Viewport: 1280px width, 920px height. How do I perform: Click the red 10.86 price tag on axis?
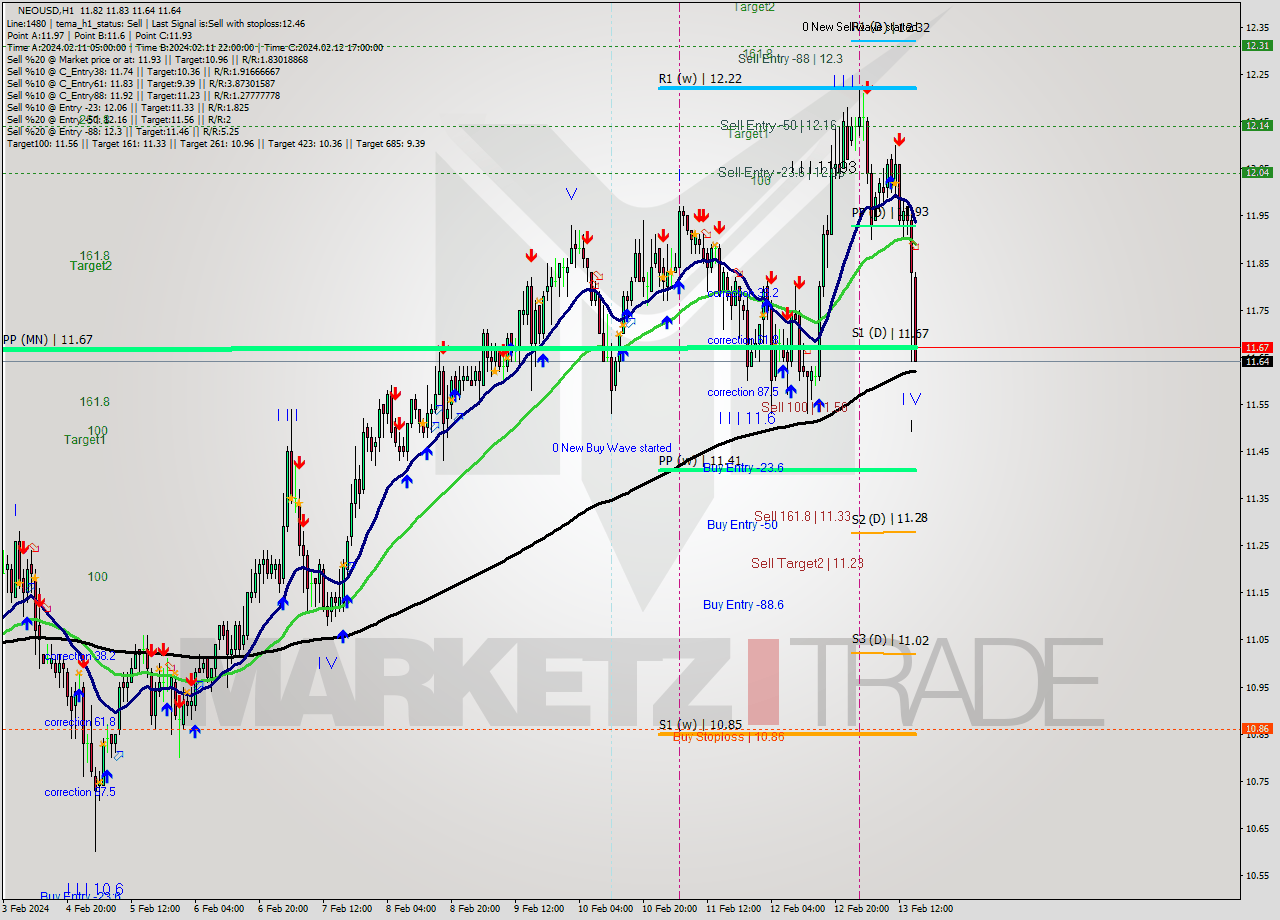pos(1257,729)
